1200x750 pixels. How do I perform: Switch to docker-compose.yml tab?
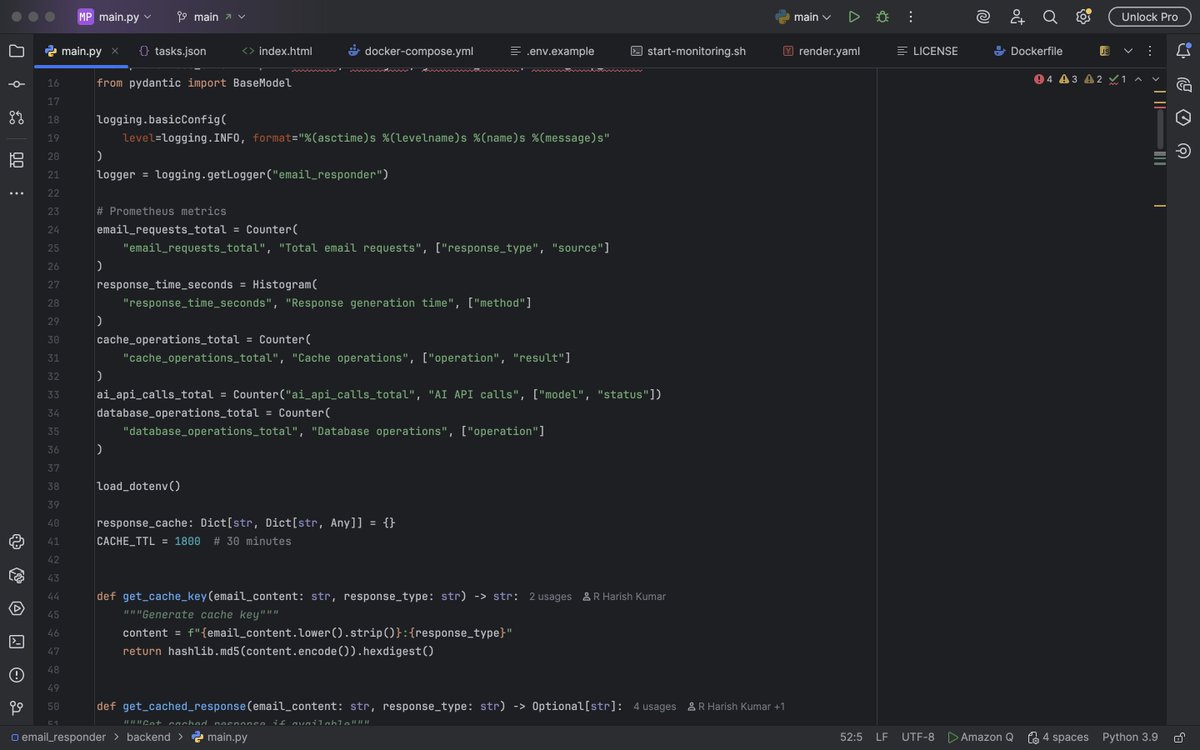(411, 51)
